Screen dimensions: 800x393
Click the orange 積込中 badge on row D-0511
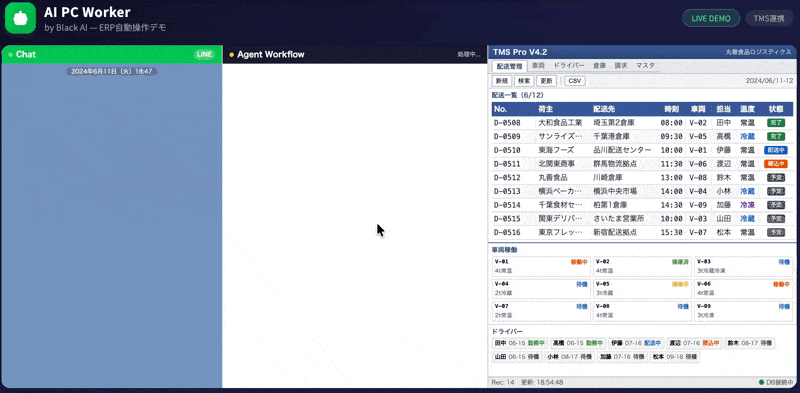(x=776, y=164)
